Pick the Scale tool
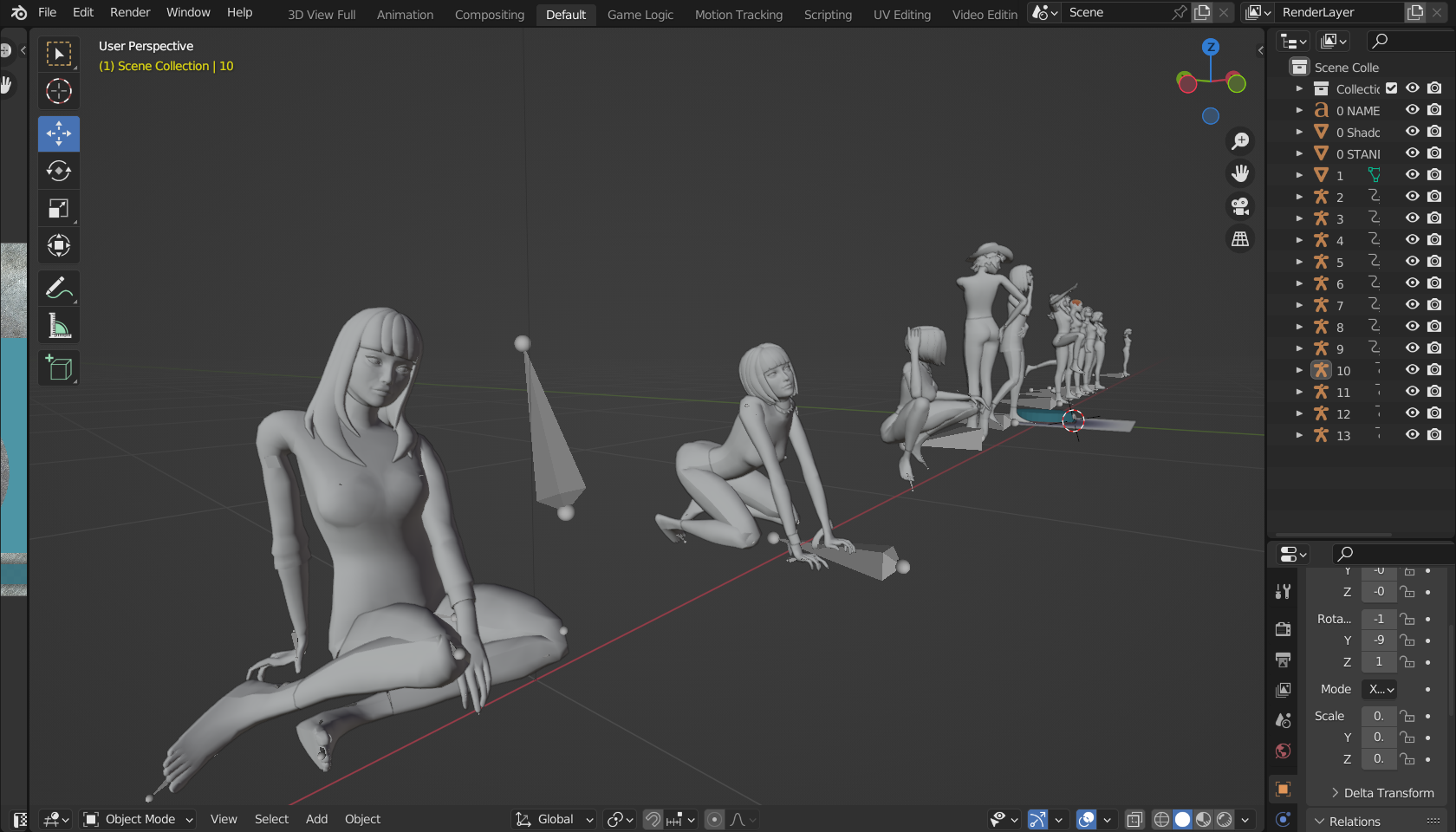This screenshot has width=1456, height=832. tap(59, 208)
